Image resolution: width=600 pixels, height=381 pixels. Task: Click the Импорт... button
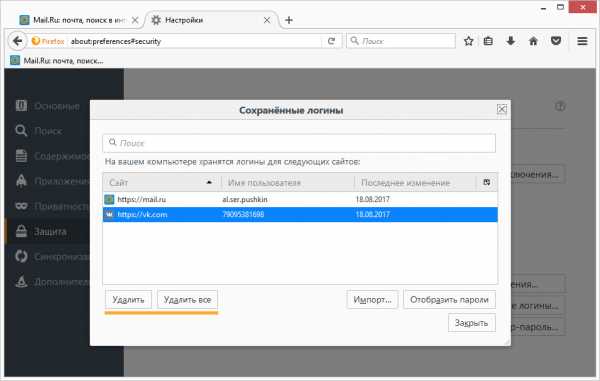tap(372, 300)
